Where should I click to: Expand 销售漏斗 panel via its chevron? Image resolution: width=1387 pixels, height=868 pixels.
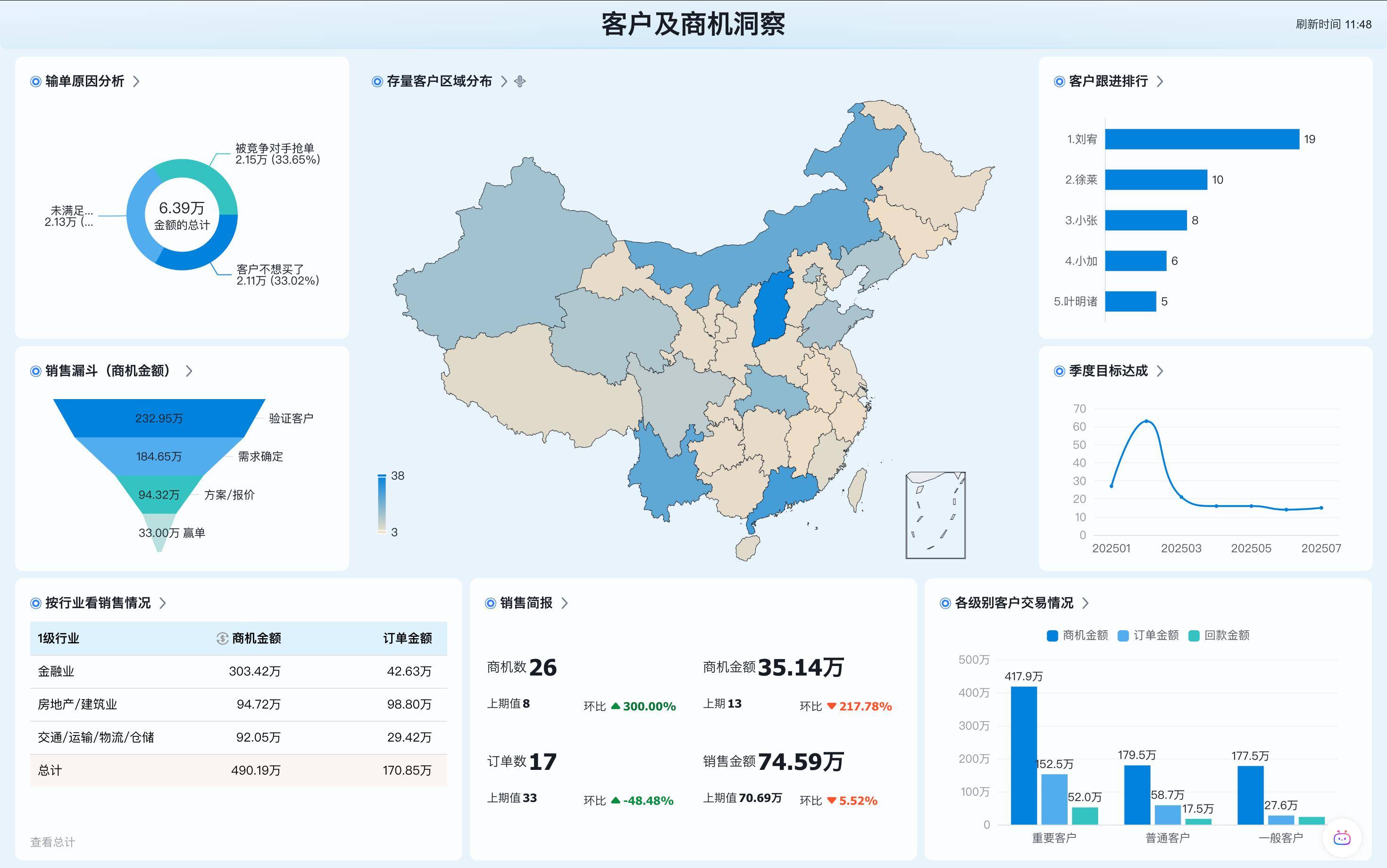tap(189, 371)
